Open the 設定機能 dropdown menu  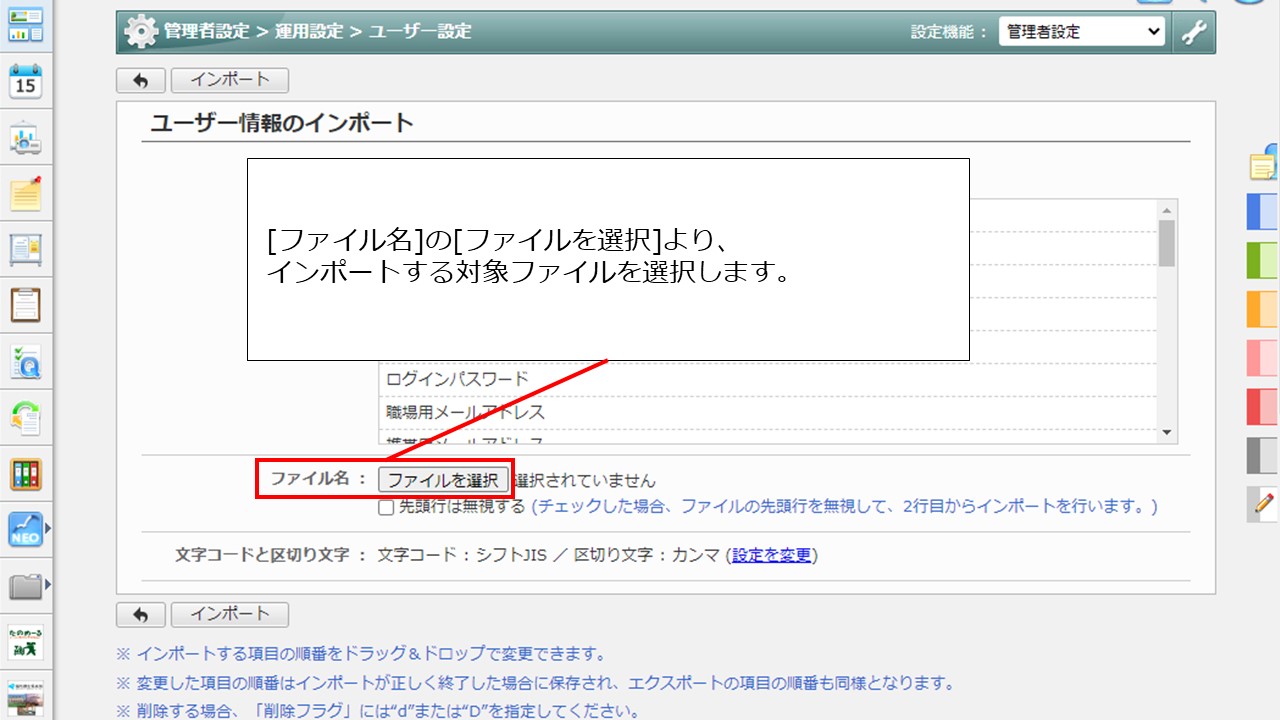(x=1082, y=32)
